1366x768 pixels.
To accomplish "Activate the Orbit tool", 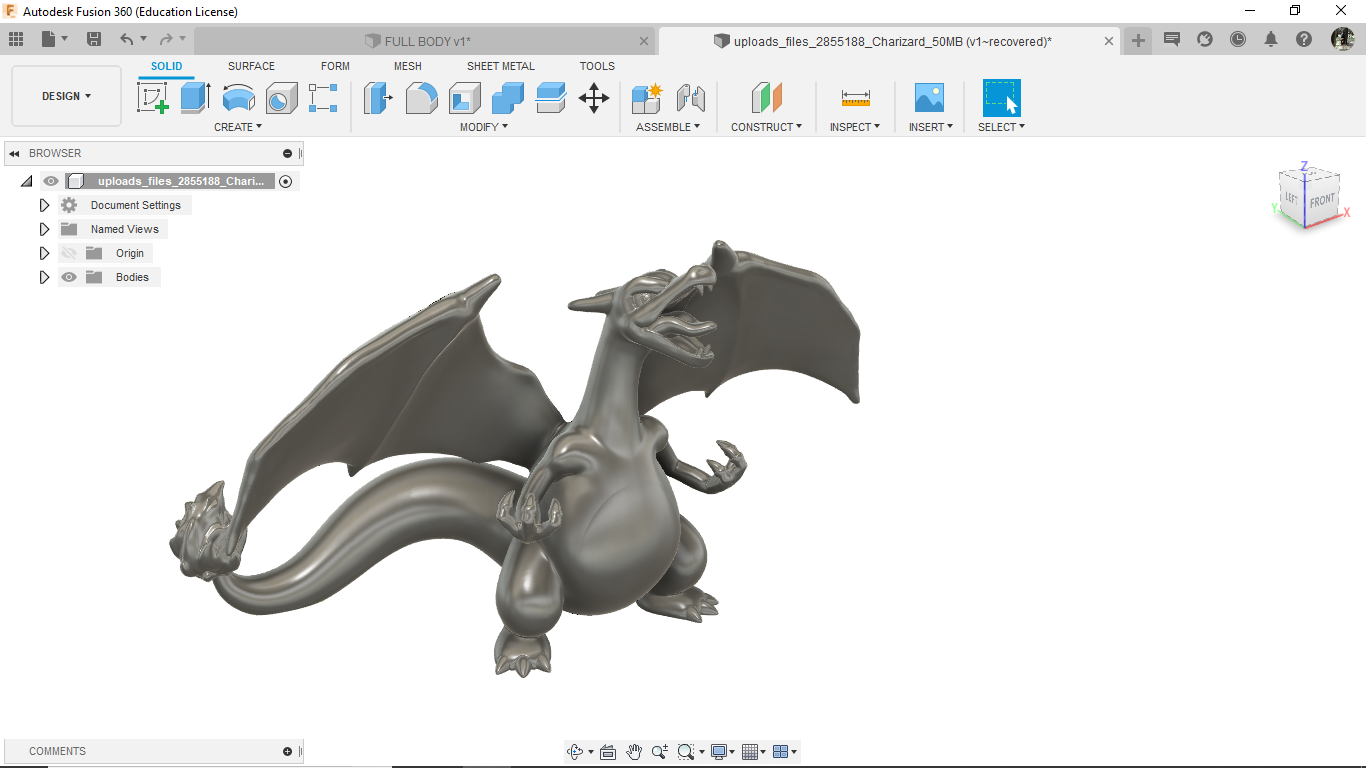I will coord(576,751).
